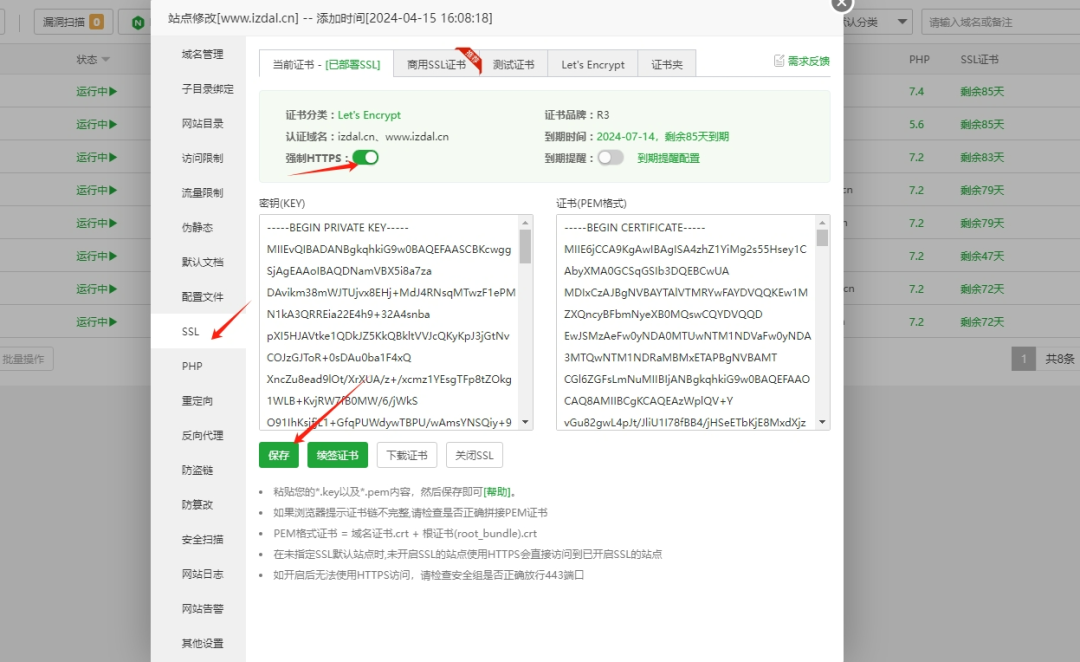Click the certificate box scroll-down arrow
Viewport: 1080px width, 662px height.
822,422
